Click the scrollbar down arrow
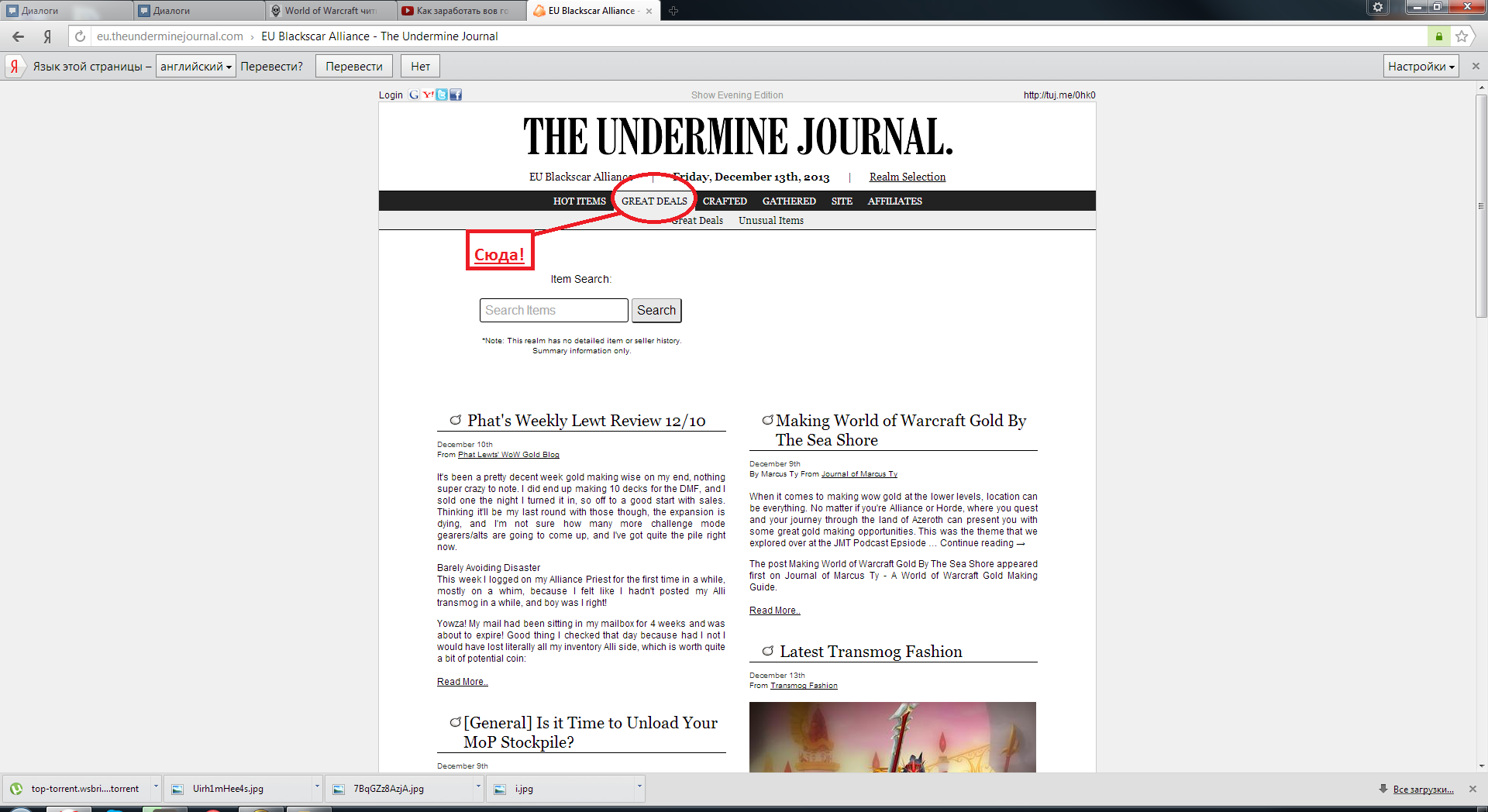This screenshot has height=812, width=1488. point(1481,766)
